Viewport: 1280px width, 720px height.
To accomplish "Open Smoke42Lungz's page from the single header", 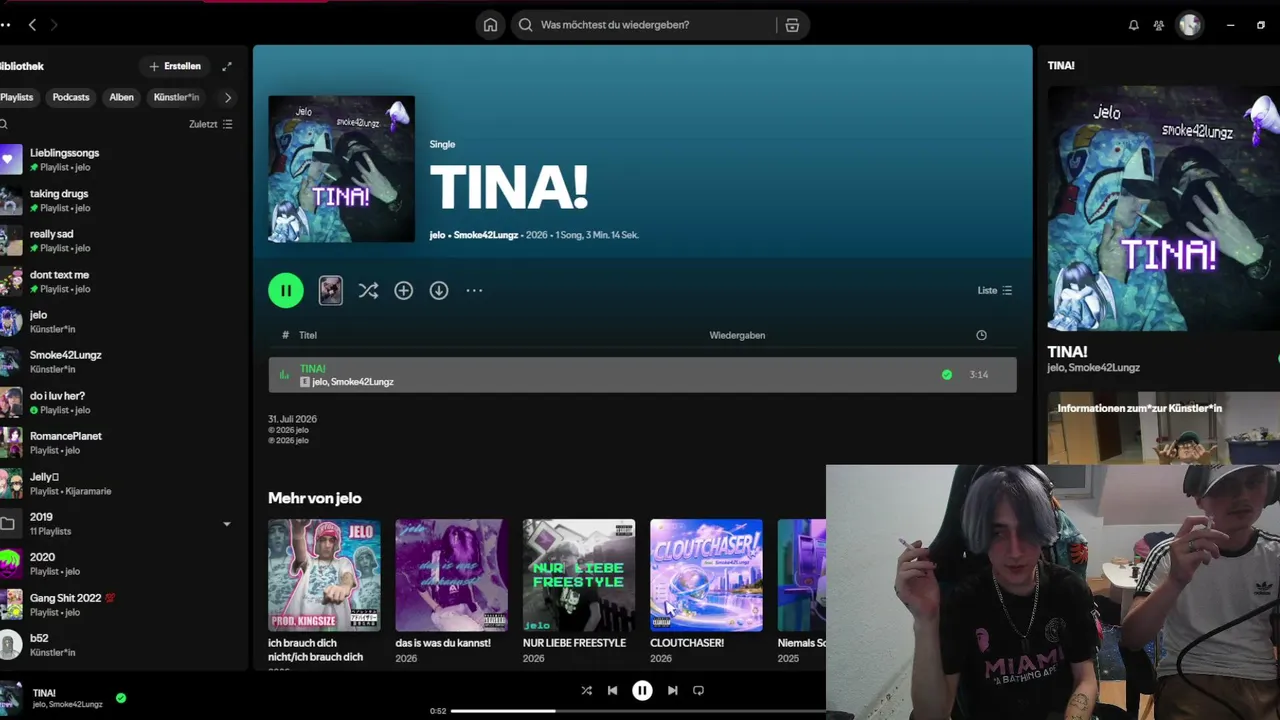I will pyautogui.click(x=487, y=235).
